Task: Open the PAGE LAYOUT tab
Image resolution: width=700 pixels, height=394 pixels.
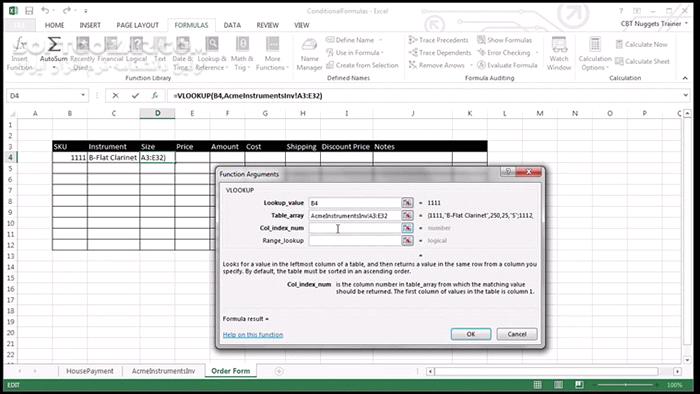Action: (138, 25)
